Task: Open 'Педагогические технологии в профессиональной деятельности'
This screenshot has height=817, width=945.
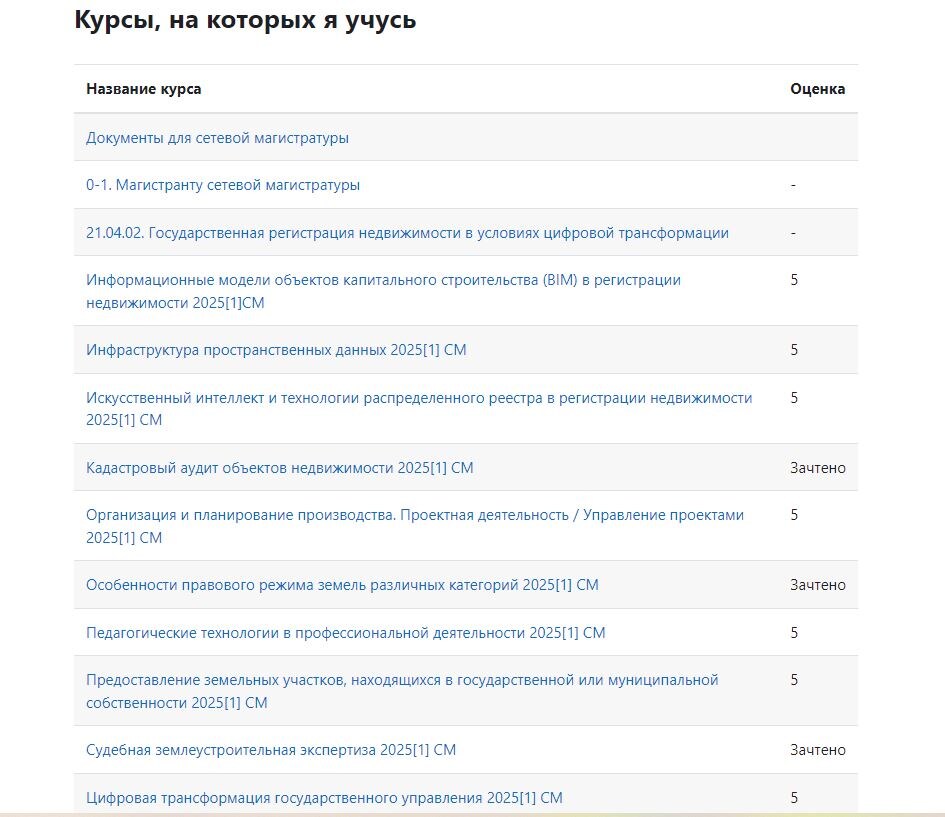Action: coord(345,632)
